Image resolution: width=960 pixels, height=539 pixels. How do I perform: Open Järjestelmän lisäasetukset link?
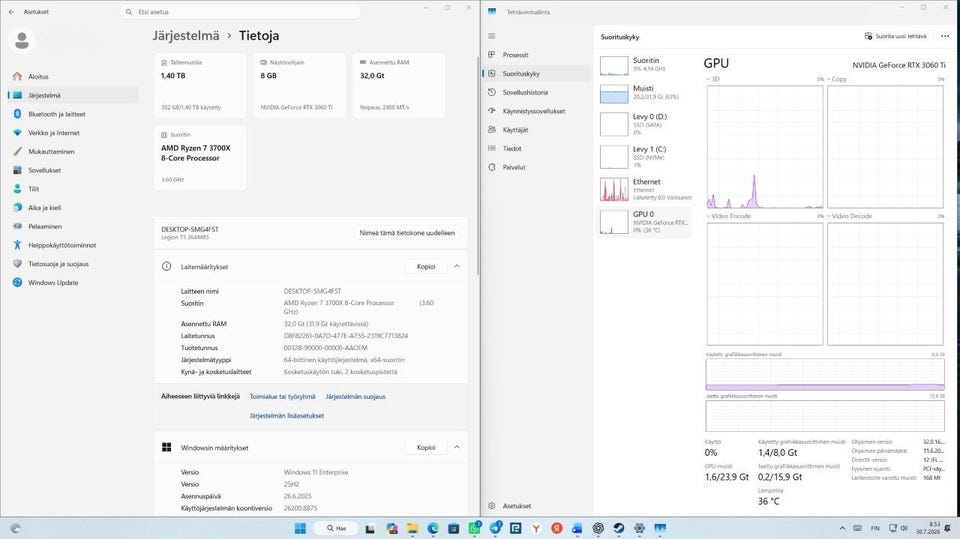pyautogui.click(x=287, y=416)
